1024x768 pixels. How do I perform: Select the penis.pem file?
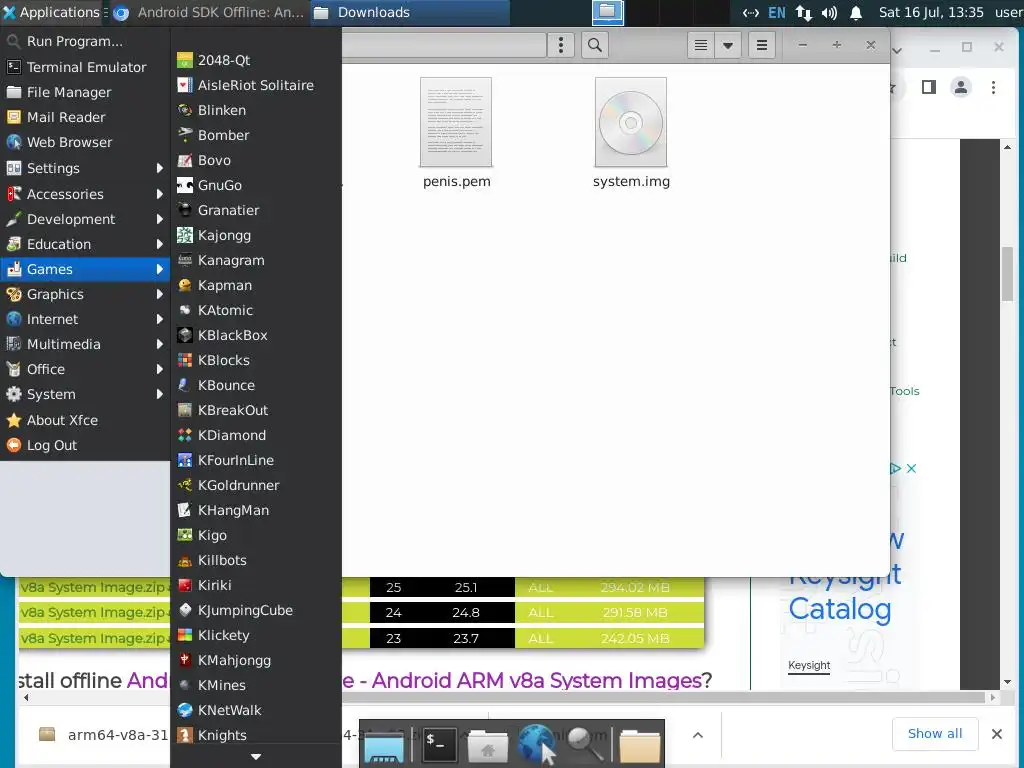pyautogui.click(x=456, y=134)
